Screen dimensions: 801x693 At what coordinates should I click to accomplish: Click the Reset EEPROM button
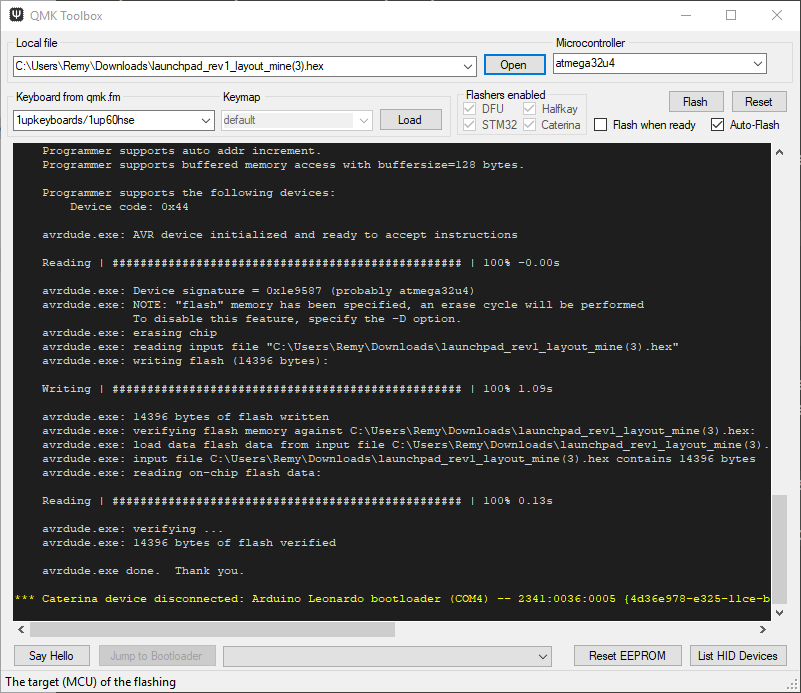coord(627,656)
